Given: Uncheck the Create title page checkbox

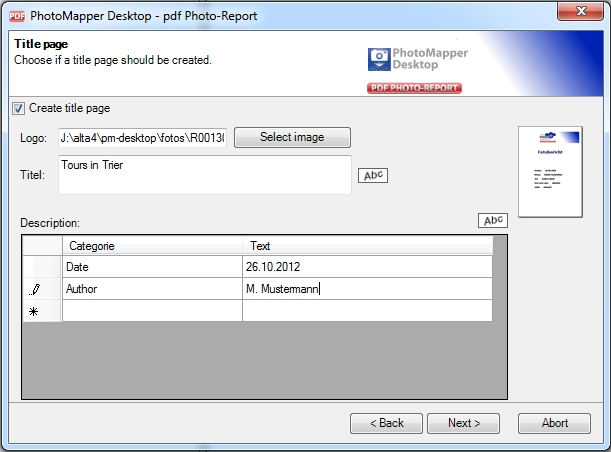Looking at the screenshot, I should tap(18, 108).
